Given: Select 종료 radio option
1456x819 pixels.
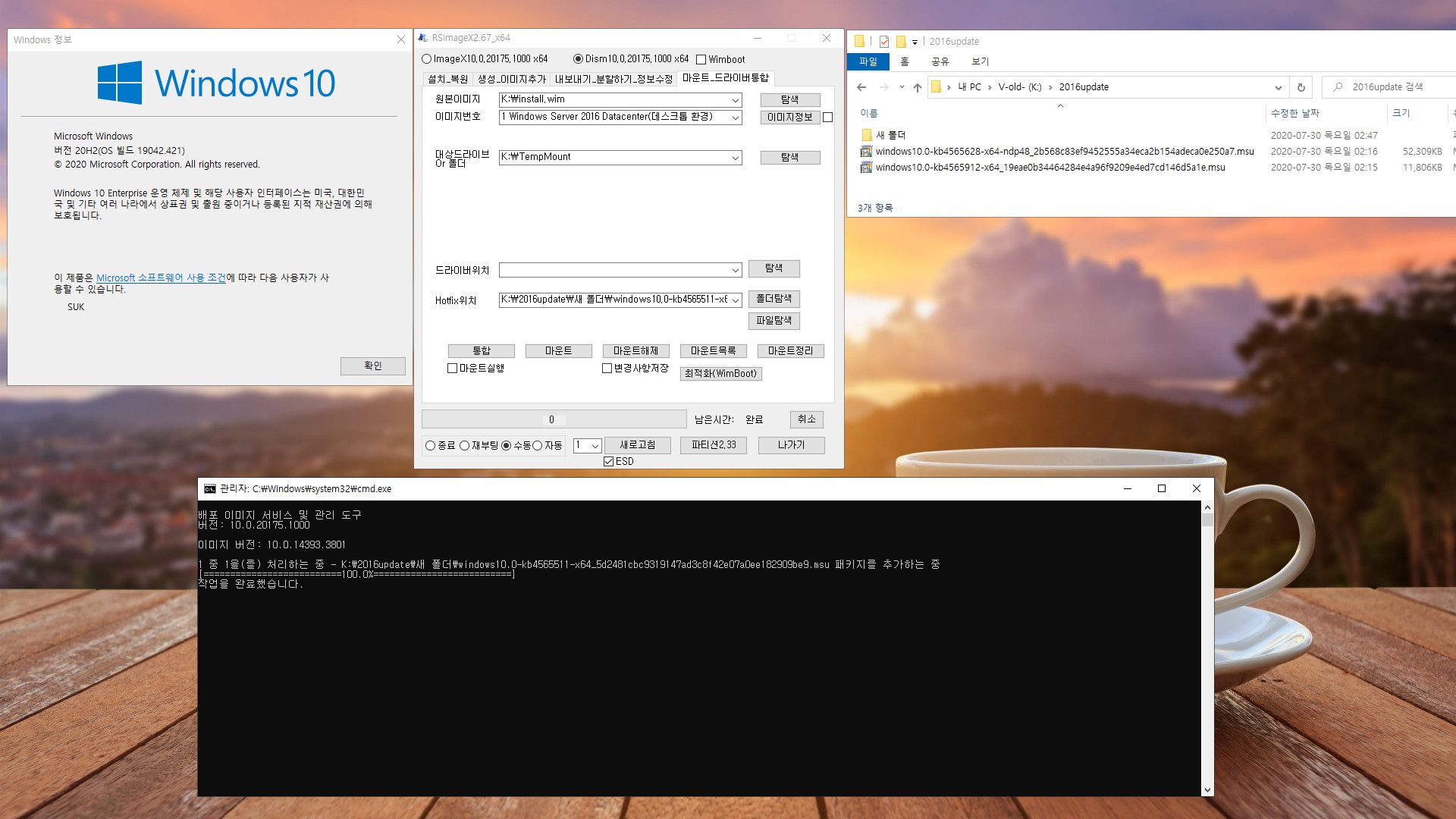Looking at the screenshot, I should coord(431,446).
